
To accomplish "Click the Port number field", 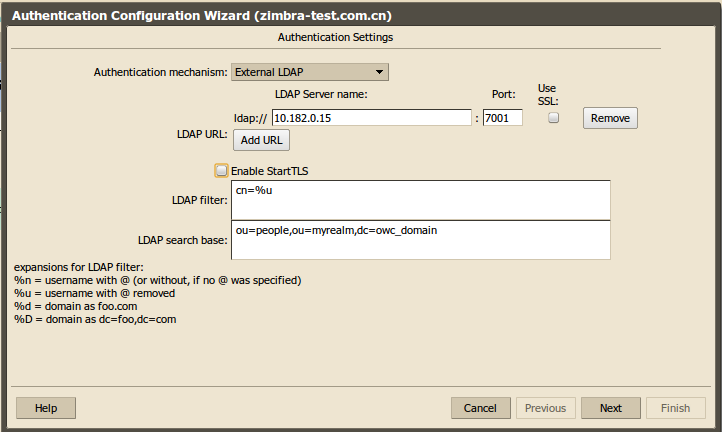I will click(x=502, y=118).
